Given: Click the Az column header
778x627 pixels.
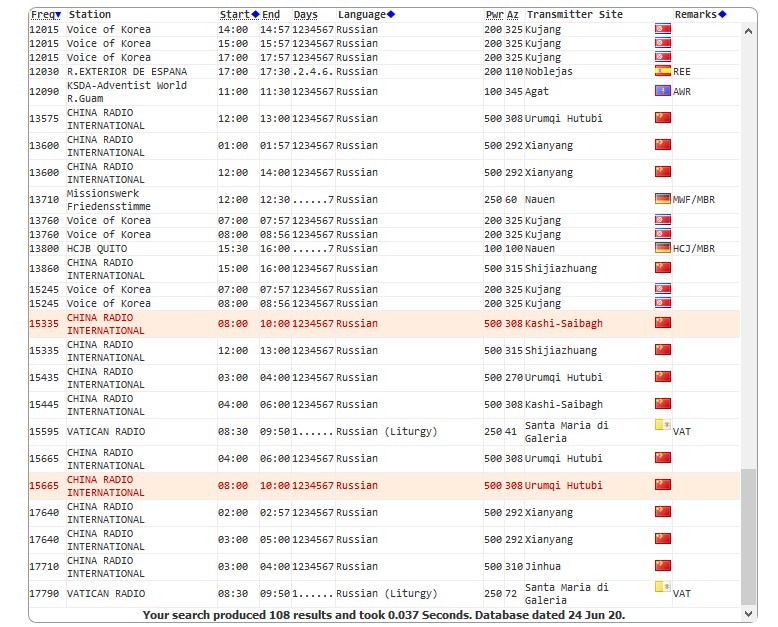Looking at the screenshot, I should pyautogui.click(x=513, y=15).
